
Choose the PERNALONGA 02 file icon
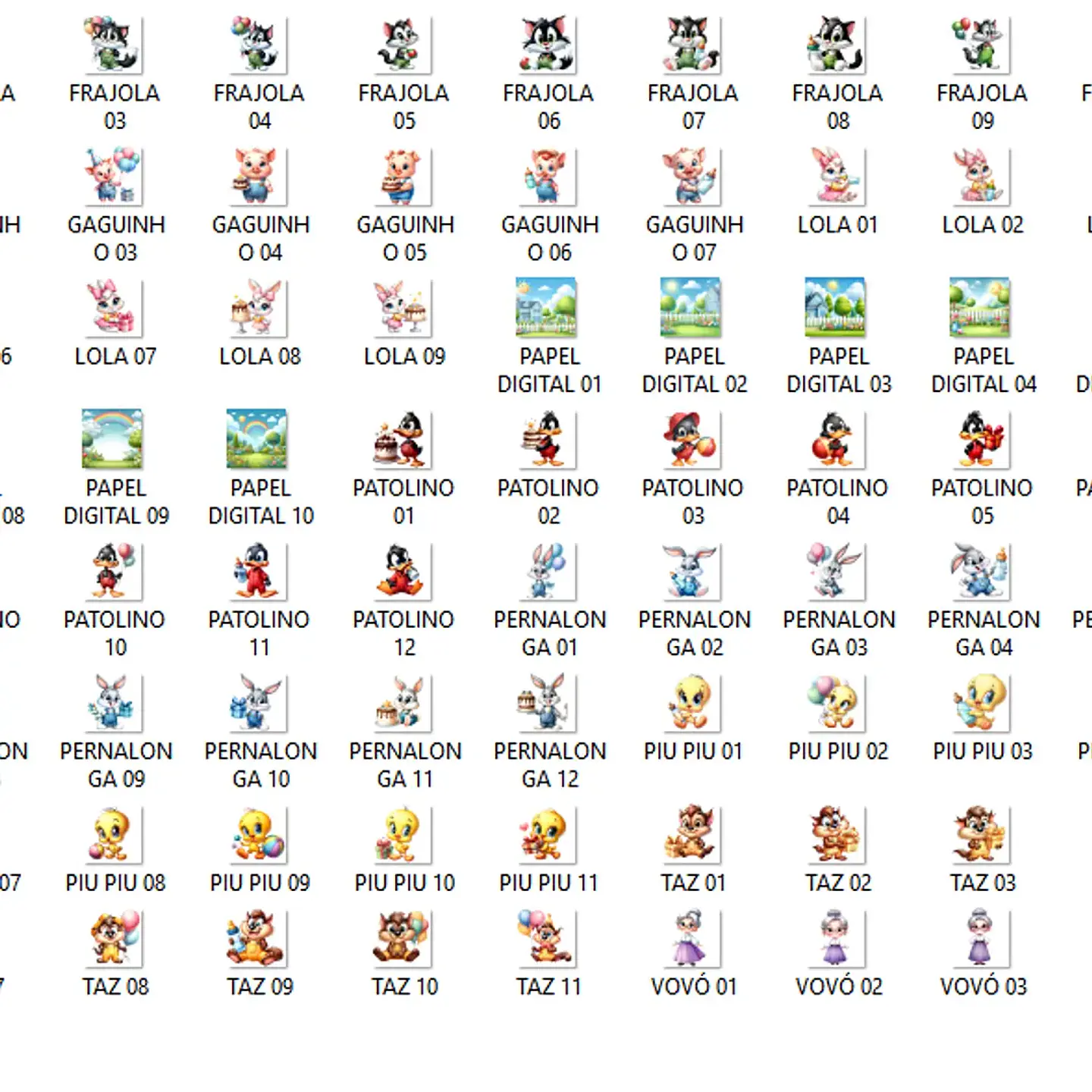click(x=693, y=571)
